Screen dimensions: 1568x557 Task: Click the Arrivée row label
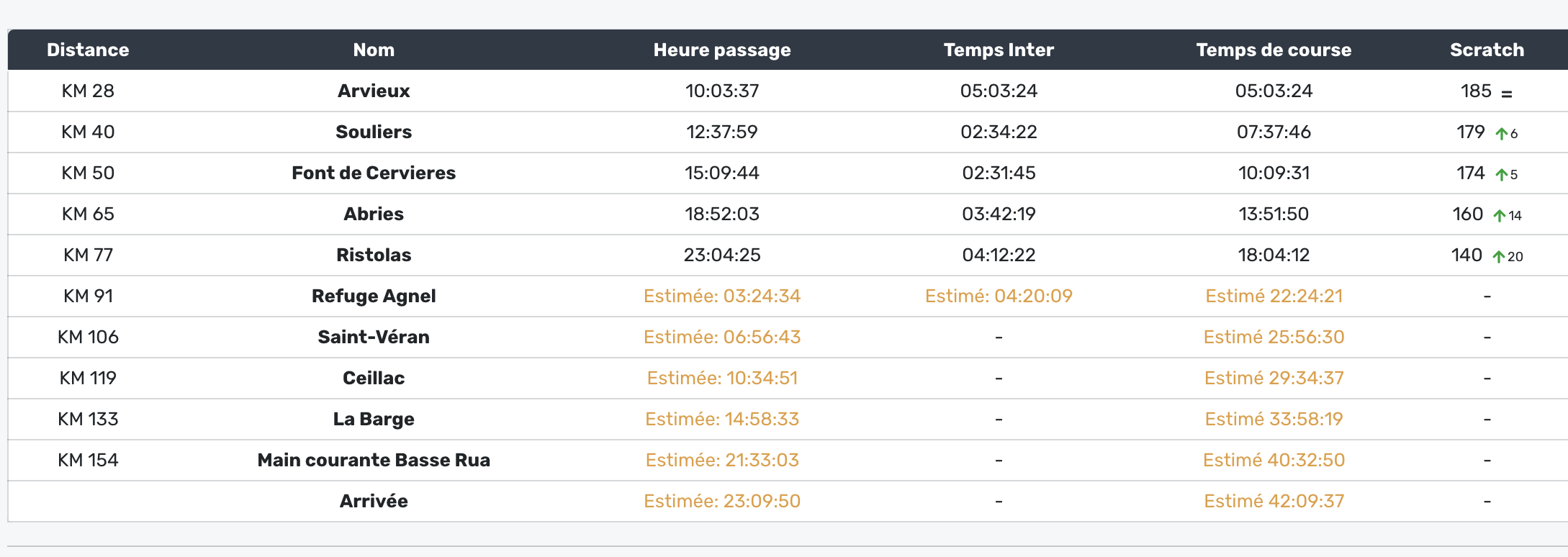click(374, 501)
